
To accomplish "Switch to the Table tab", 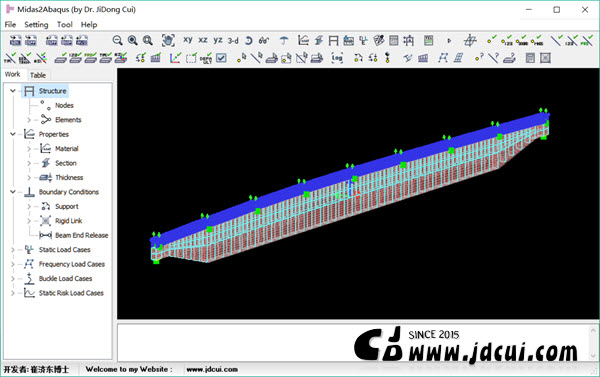I will click(x=38, y=75).
